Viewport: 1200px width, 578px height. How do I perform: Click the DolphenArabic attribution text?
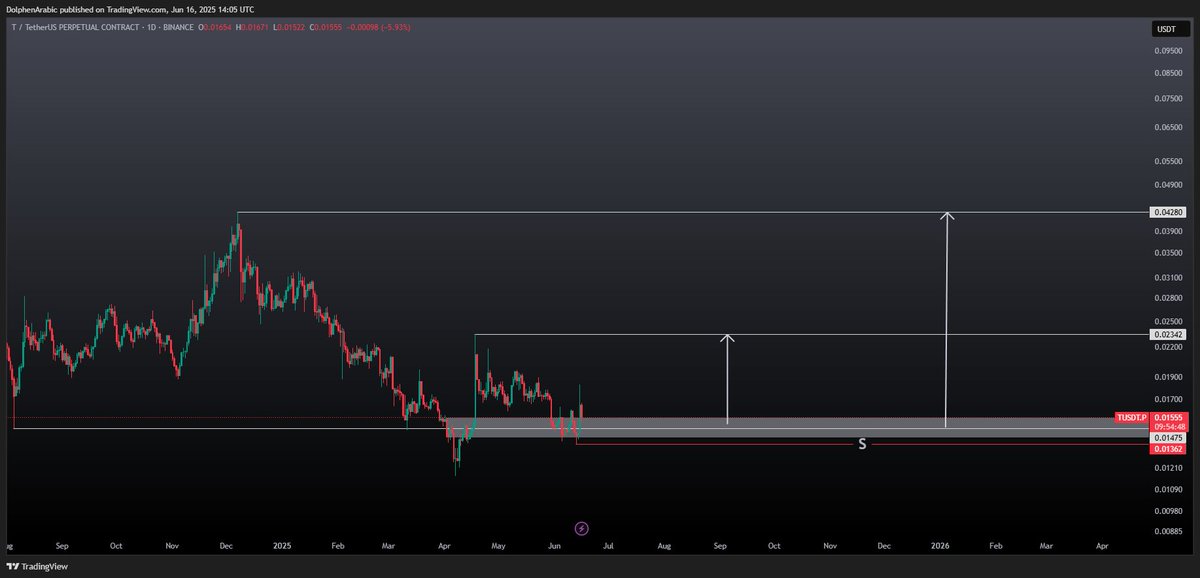tap(30, 9)
